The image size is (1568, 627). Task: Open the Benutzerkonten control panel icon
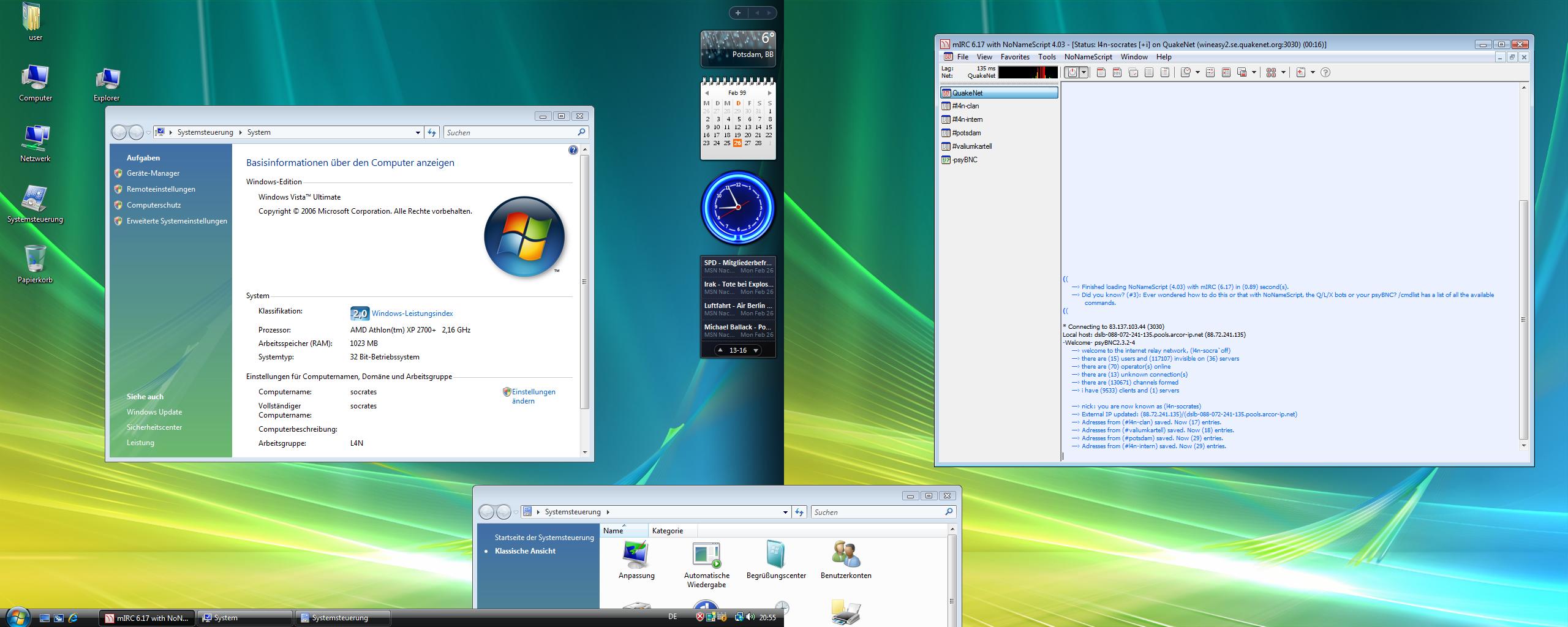(x=846, y=560)
